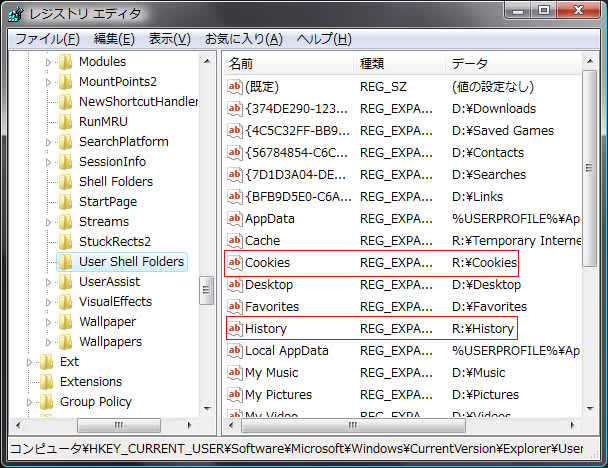Image resolution: width=608 pixels, height=468 pixels.
Task: Select the Desktop registry value row
Action: click(269, 285)
